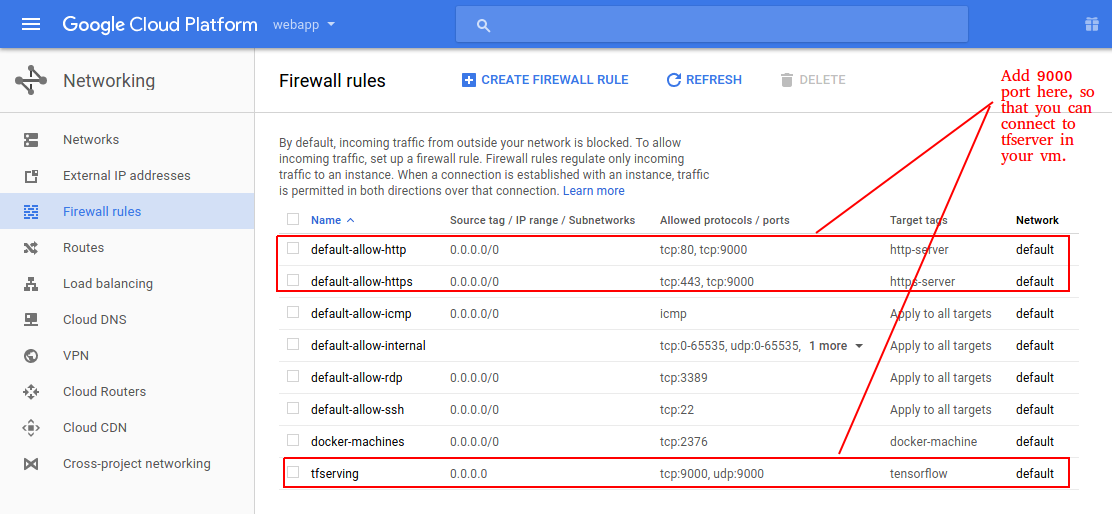Click the plus icon for Create Firewall Rule
1112x514 pixels.
(x=468, y=80)
